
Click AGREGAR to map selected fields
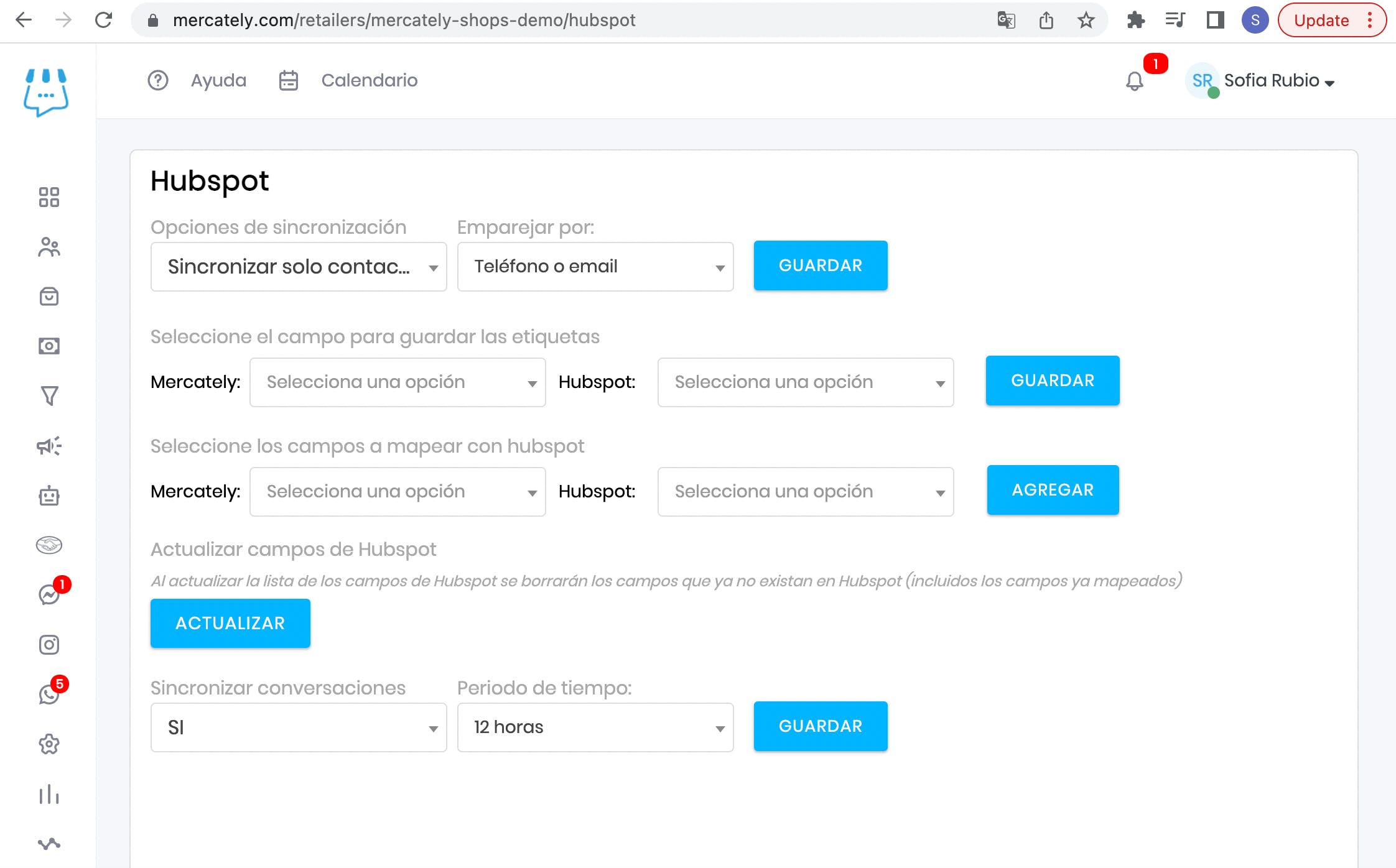1052,489
